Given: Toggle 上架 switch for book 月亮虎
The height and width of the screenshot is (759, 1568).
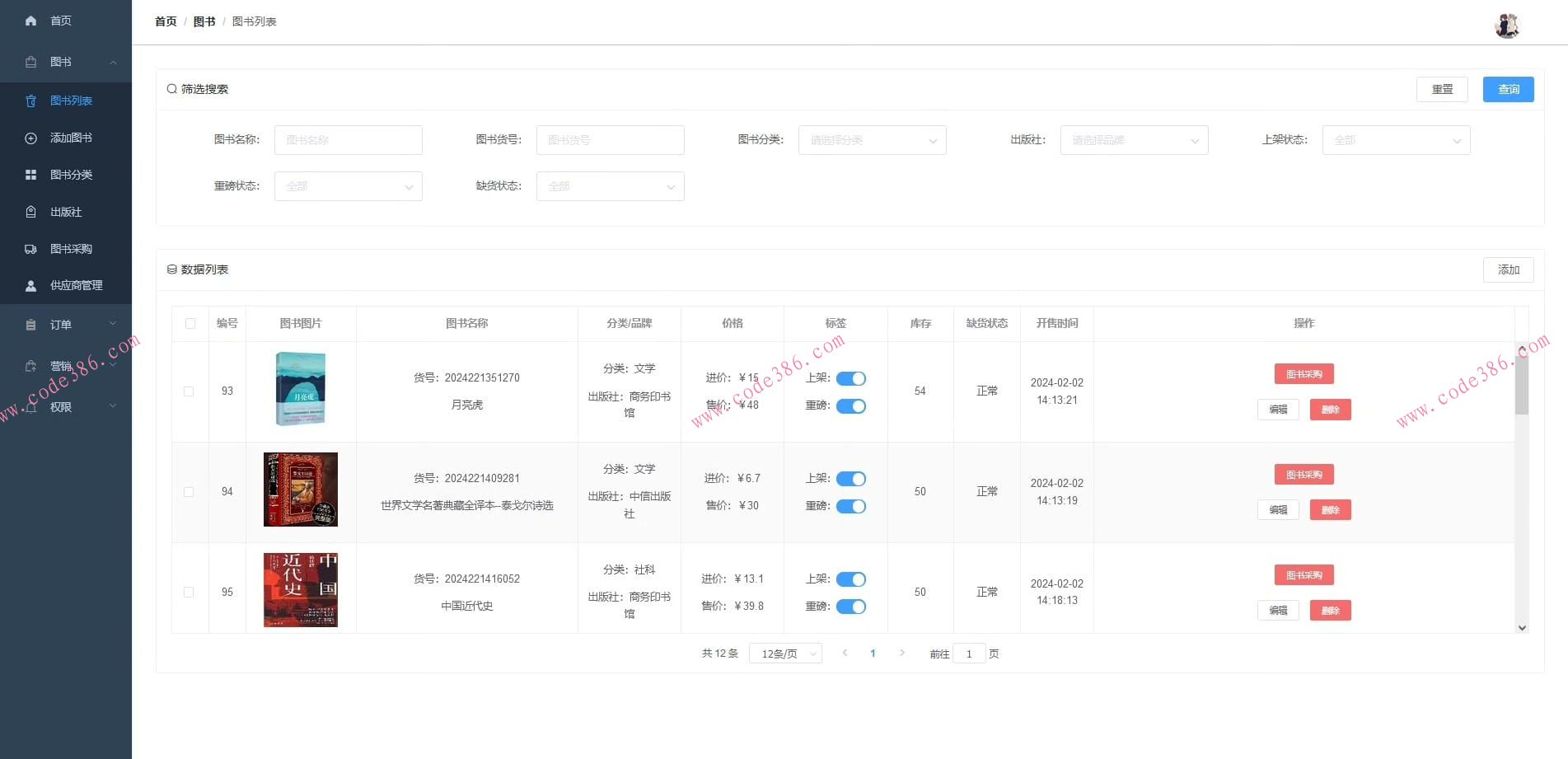Looking at the screenshot, I should [850, 378].
